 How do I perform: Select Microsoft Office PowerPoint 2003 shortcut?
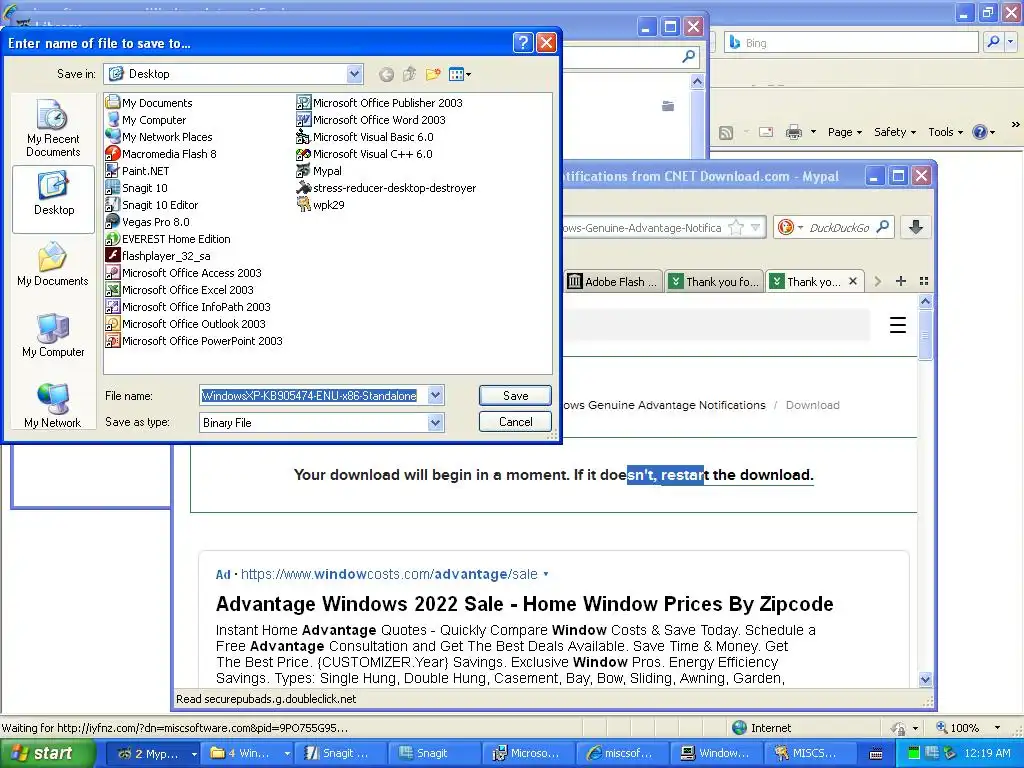(194, 341)
